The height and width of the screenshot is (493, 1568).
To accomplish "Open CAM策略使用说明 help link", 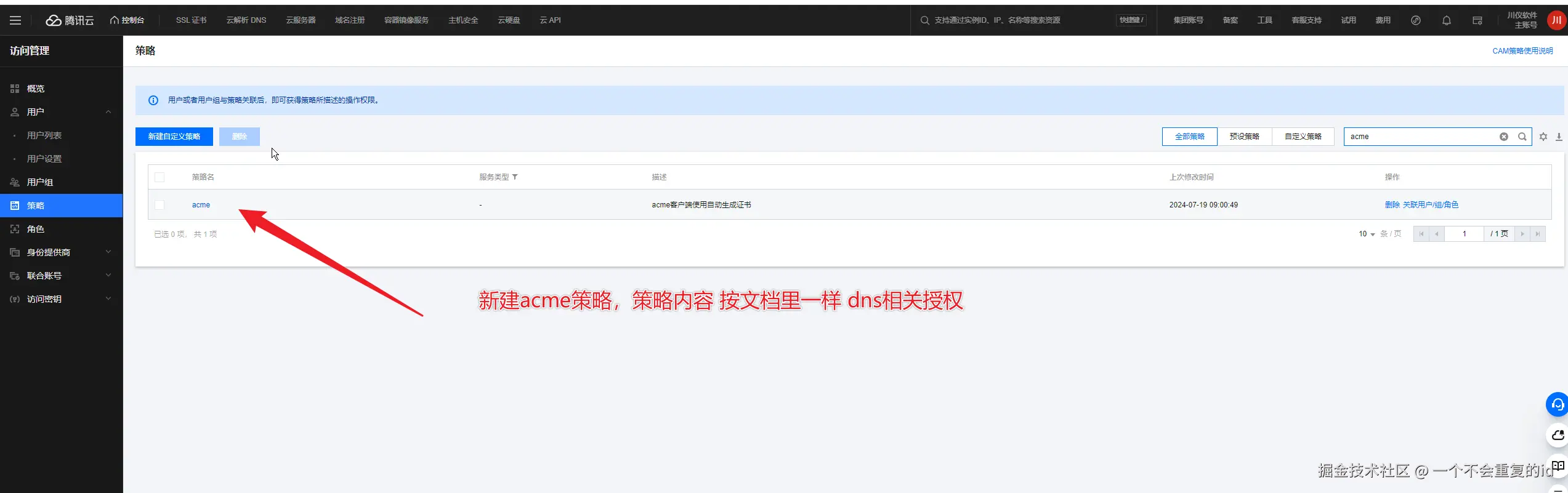I will [x=1522, y=51].
